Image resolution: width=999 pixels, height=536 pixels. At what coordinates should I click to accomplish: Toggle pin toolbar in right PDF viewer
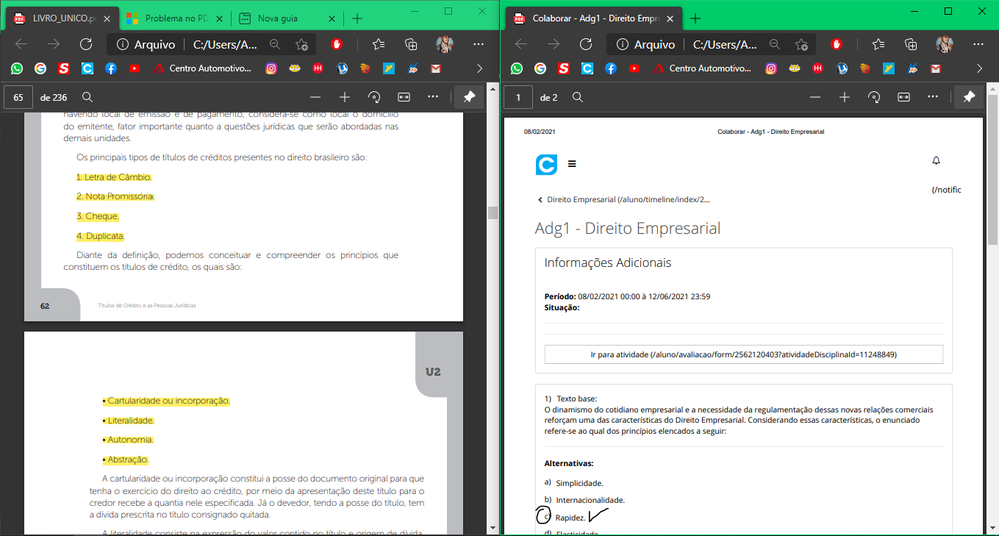point(969,97)
